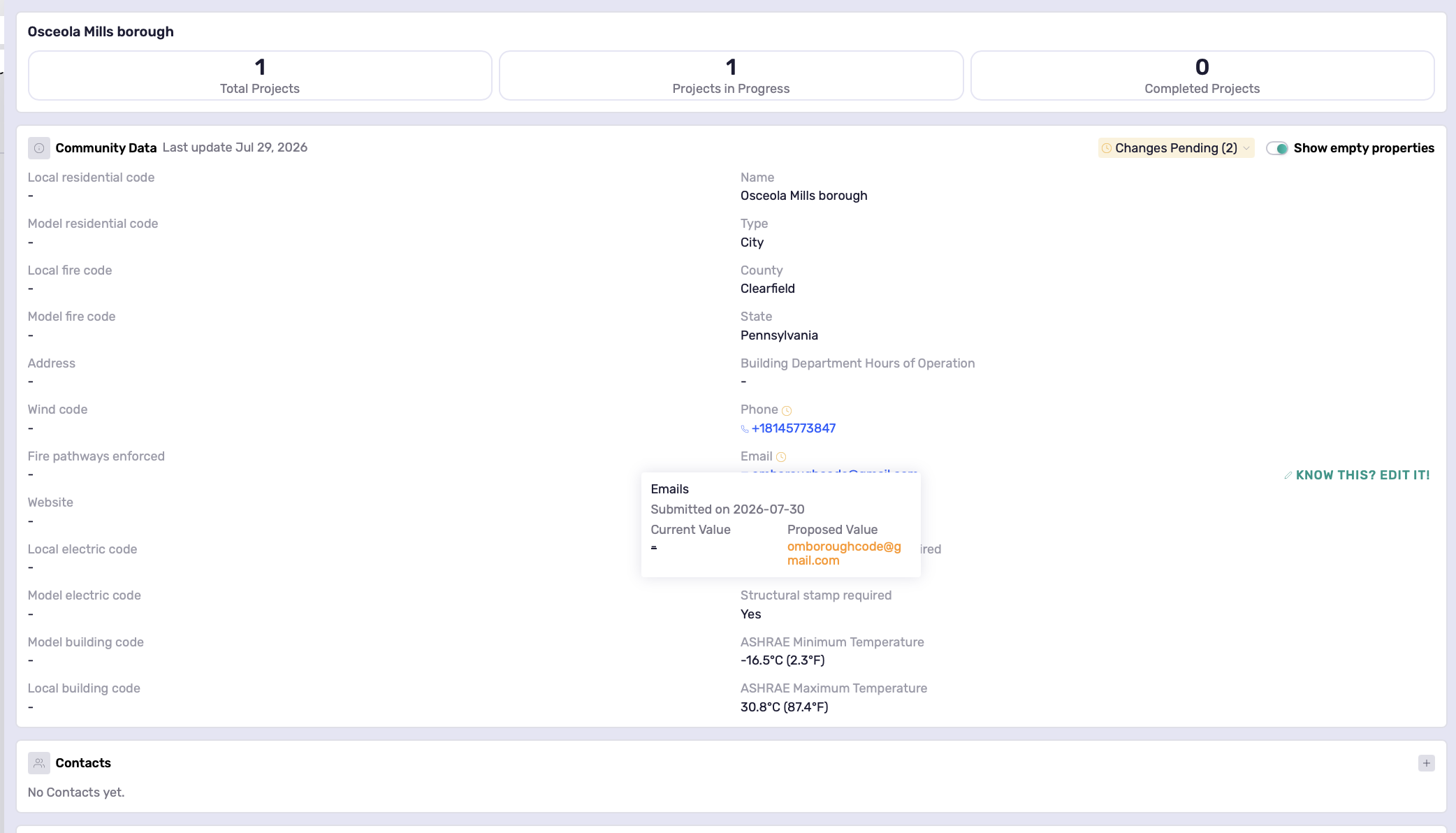Click the Emails popup title
Image resolution: width=1456 pixels, height=833 pixels.
669,489
